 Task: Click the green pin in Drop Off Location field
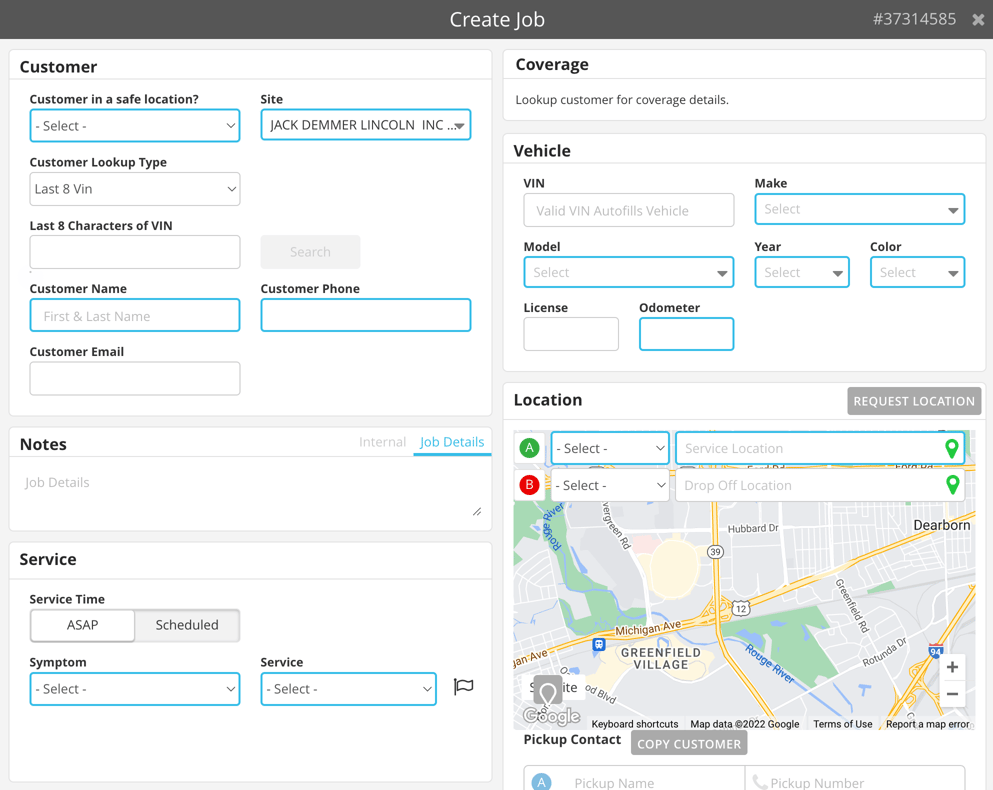point(952,486)
